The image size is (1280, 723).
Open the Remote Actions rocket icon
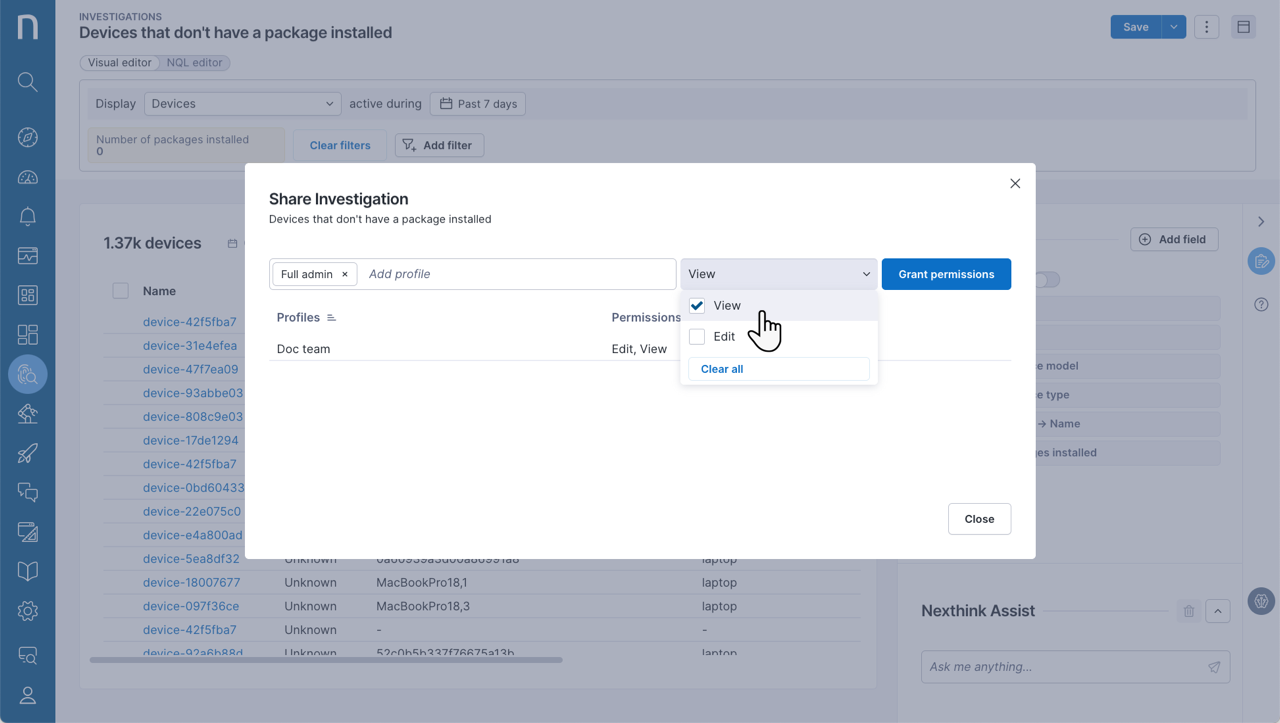pyautogui.click(x=27, y=452)
